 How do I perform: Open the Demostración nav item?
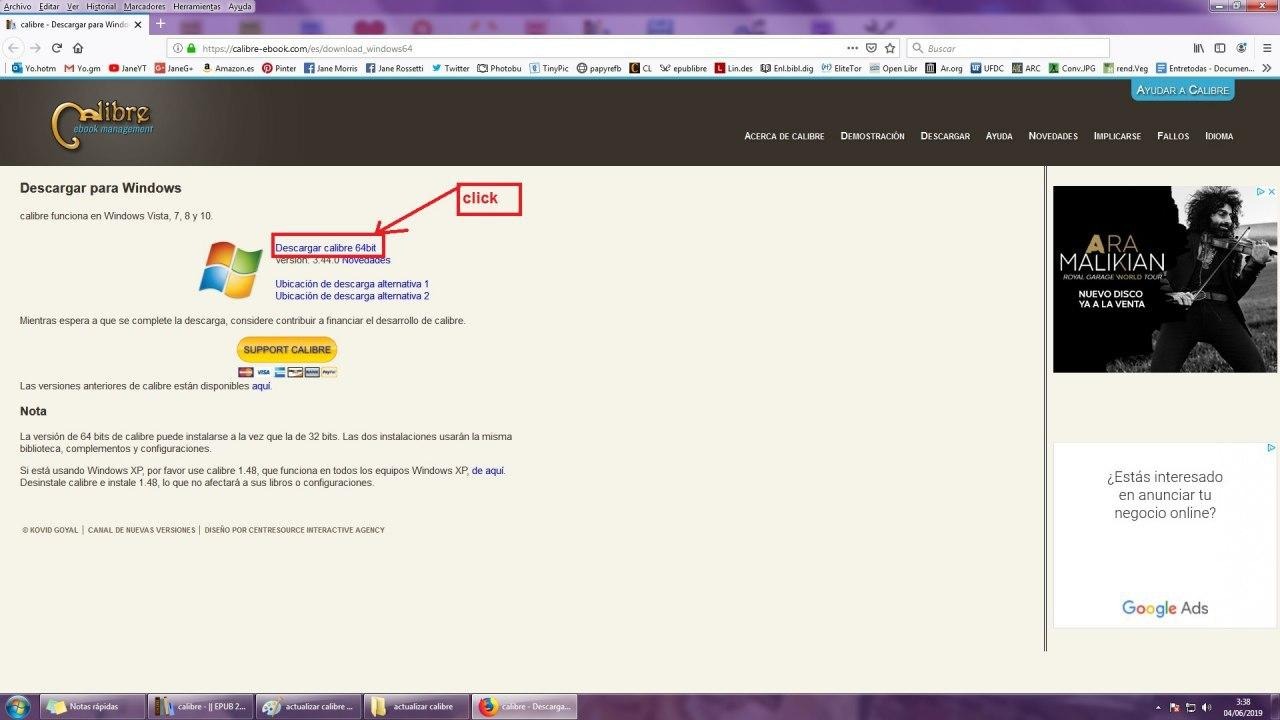872,136
